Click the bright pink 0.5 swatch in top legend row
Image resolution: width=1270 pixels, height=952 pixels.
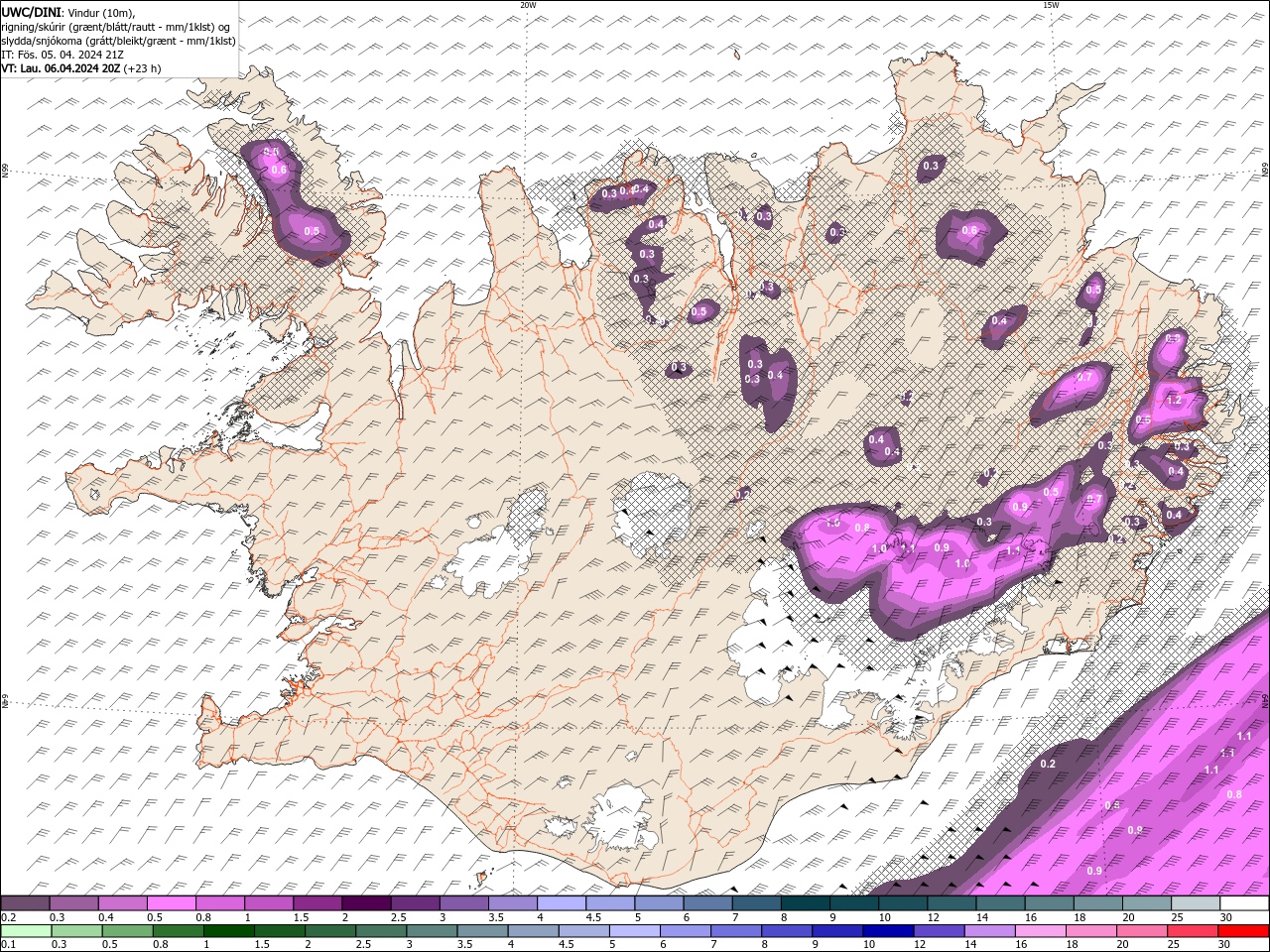coord(171,903)
